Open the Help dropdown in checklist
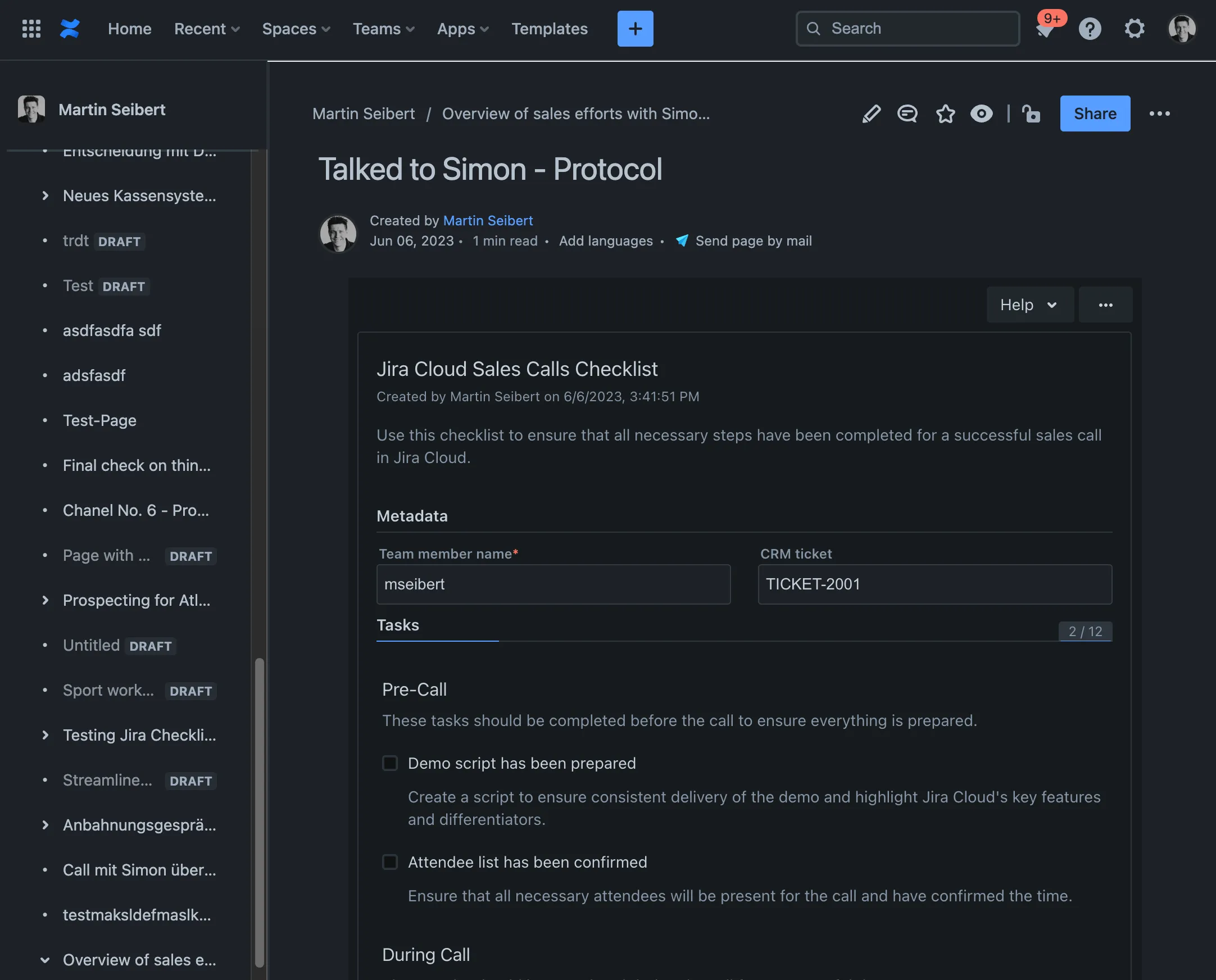This screenshot has width=1216, height=980. [x=1029, y=305]
